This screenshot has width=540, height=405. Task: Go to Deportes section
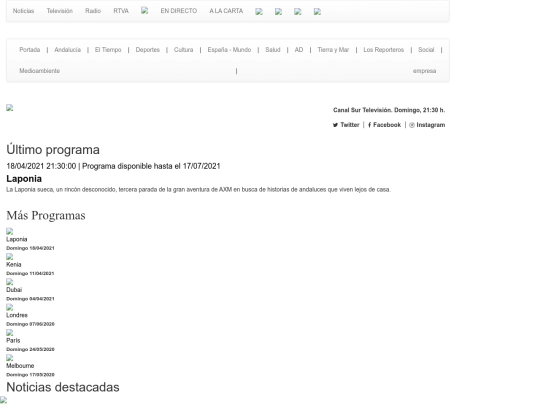(147, 50)
